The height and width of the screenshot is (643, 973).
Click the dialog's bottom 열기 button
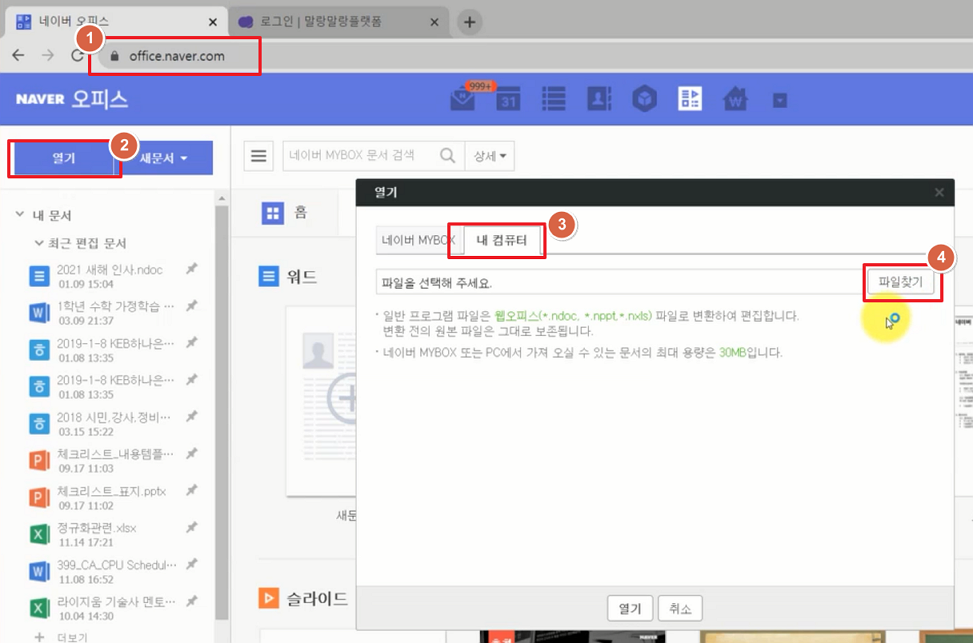[630, 609]
